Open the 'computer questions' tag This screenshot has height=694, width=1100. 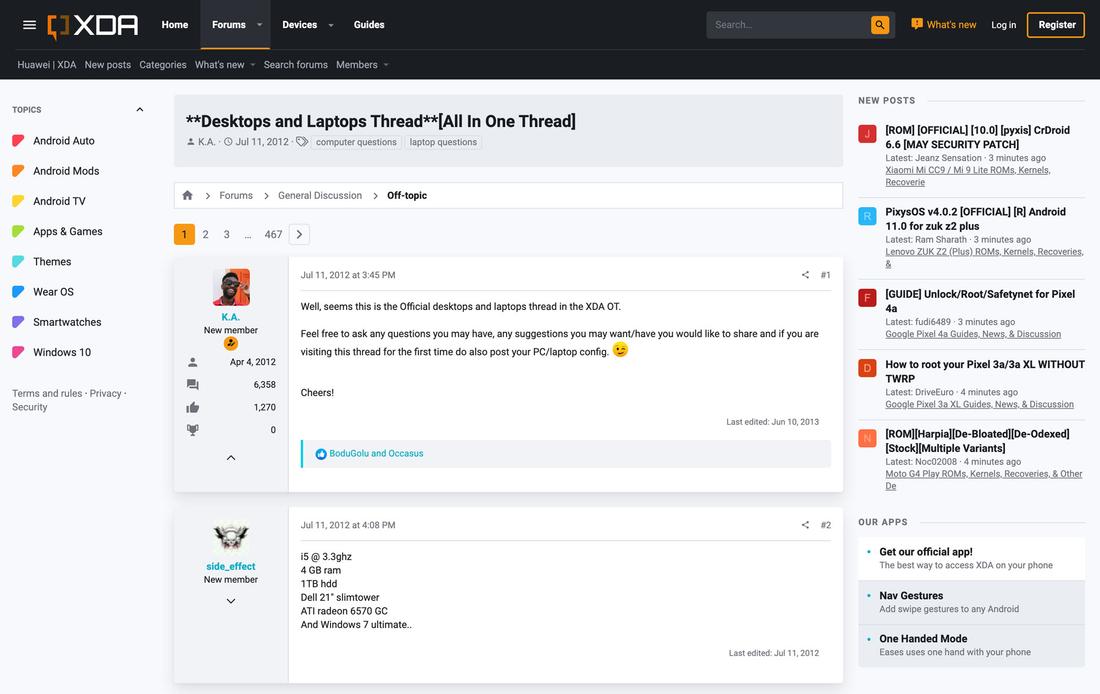[356, 142]
